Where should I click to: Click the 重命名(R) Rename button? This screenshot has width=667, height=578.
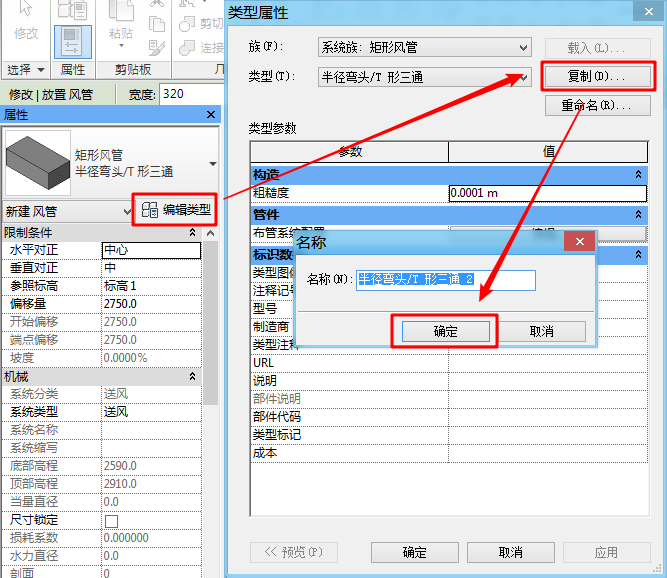pos(598,105)
